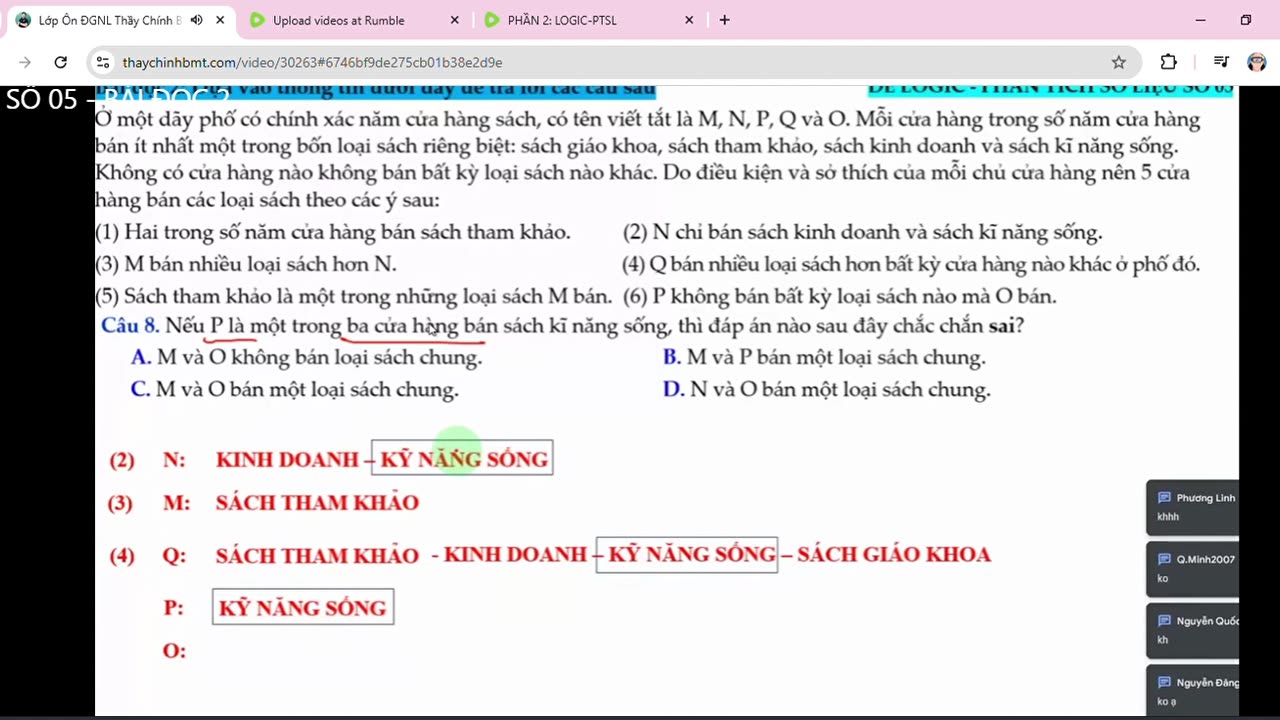This screenshot has height=720, width=1280.
Task: Click condition (4) Q bán nhiều loại sách hơn
Action: [x=911, y=265]
